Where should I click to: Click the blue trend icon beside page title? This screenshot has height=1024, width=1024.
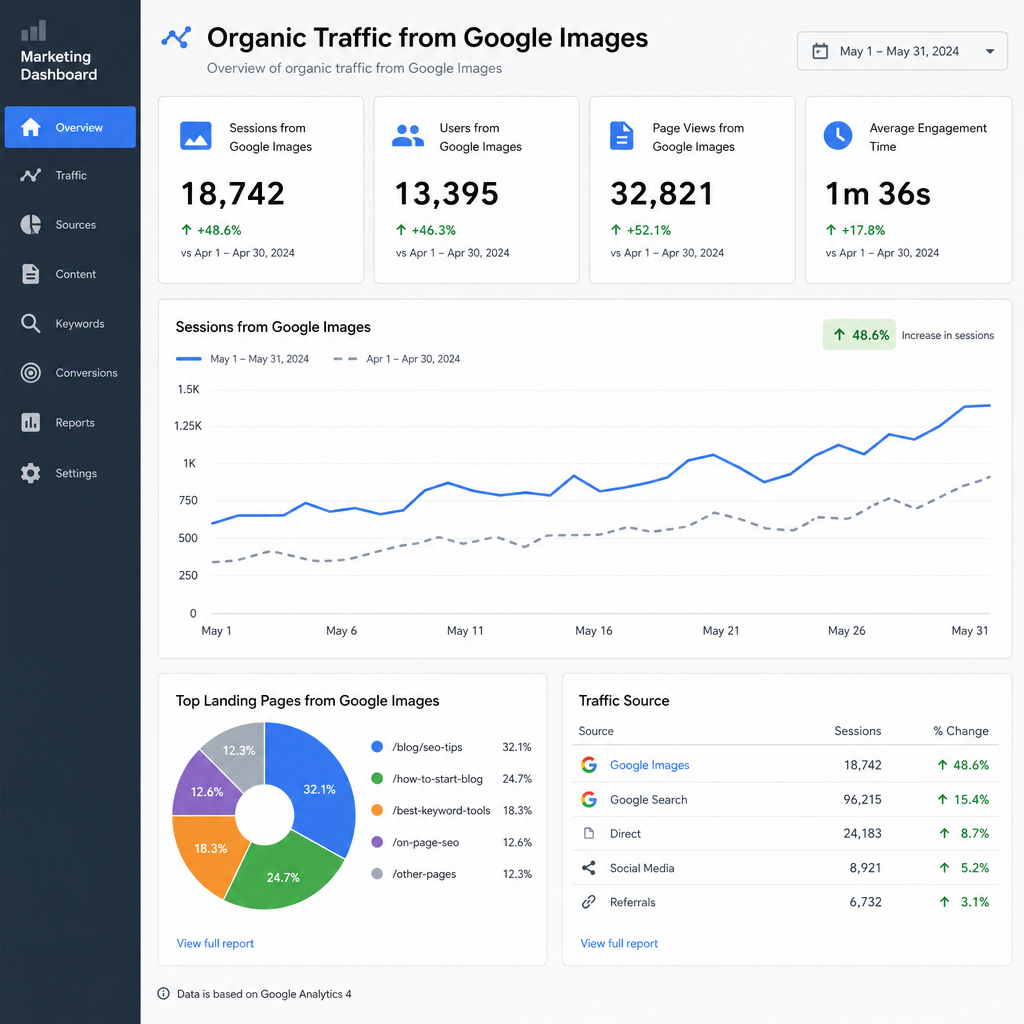176,38
